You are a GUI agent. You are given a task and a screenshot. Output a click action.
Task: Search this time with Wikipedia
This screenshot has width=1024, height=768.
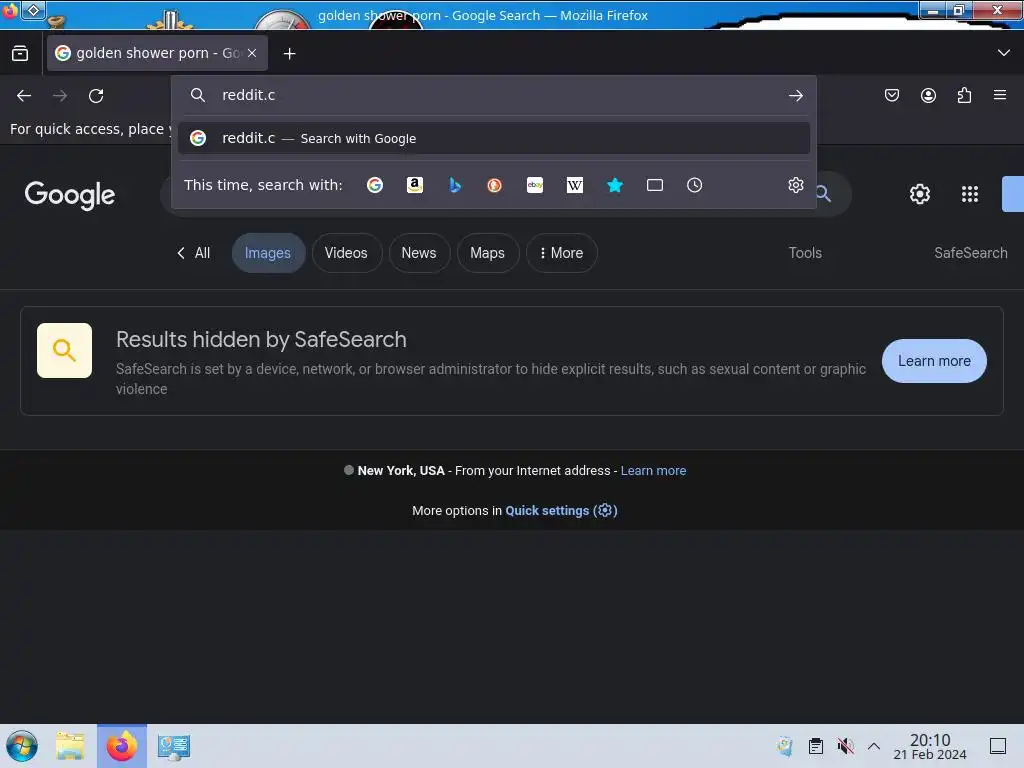(575, 185)
